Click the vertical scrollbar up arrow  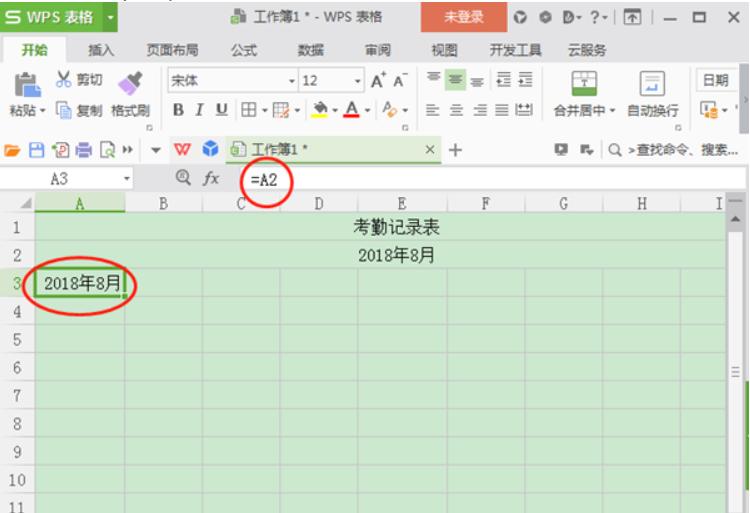tap(735, 218)
